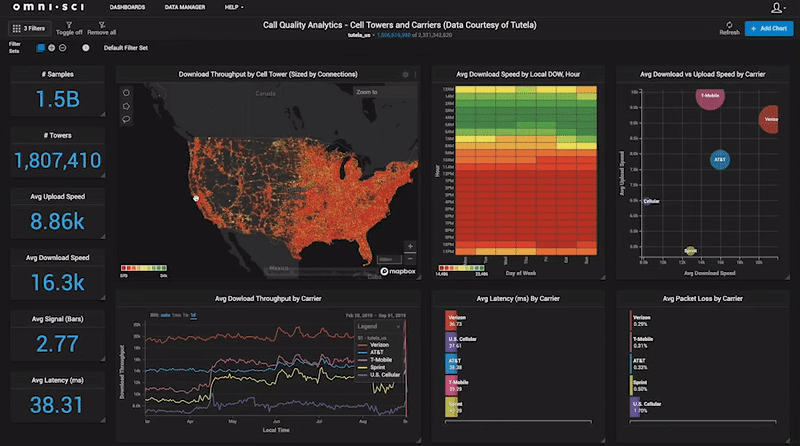Set time bin to 1w
The image size is (800, 446).
pos(186,315)
